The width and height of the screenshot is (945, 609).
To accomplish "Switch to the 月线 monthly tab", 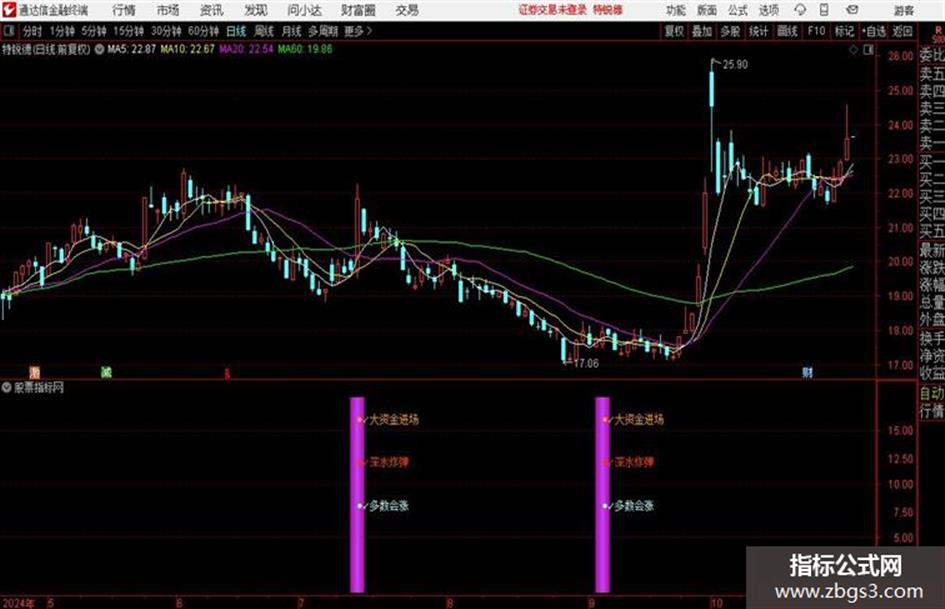I will pos(292,31).
